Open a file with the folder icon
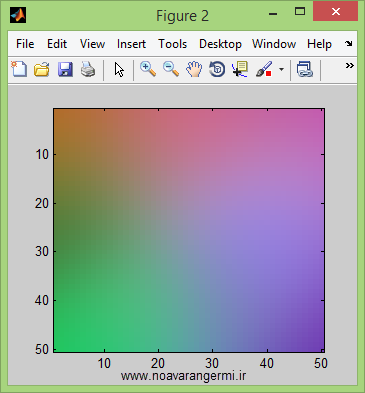 [42, 70]
